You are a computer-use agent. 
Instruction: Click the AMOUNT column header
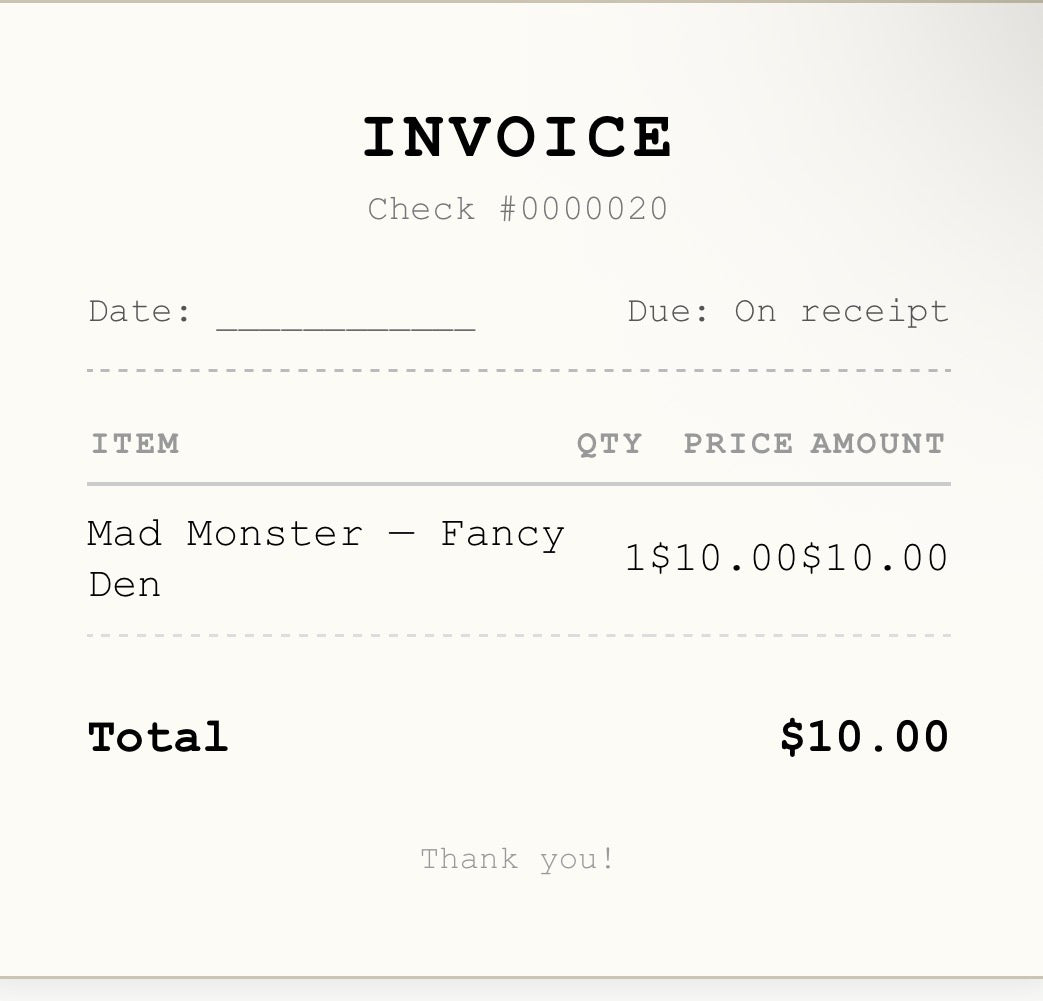(x=877, y=444)
